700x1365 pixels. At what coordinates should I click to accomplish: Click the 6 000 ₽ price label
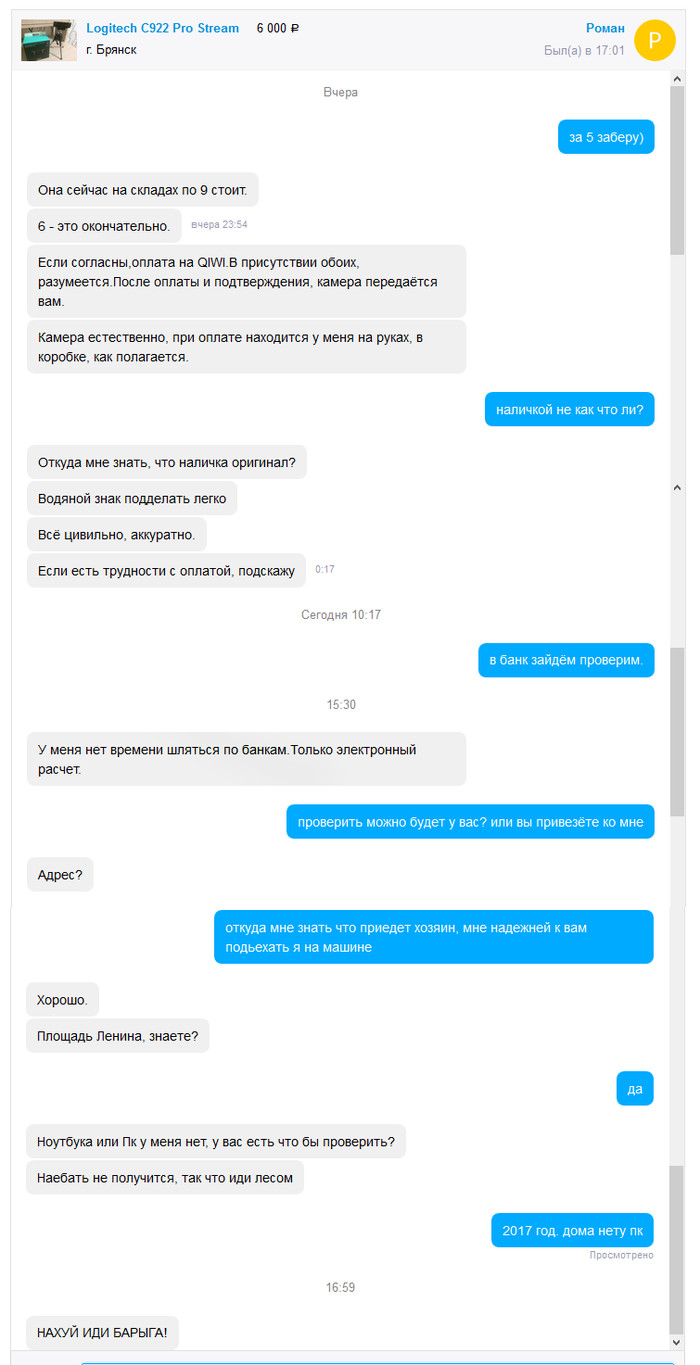tap(278, 28)
